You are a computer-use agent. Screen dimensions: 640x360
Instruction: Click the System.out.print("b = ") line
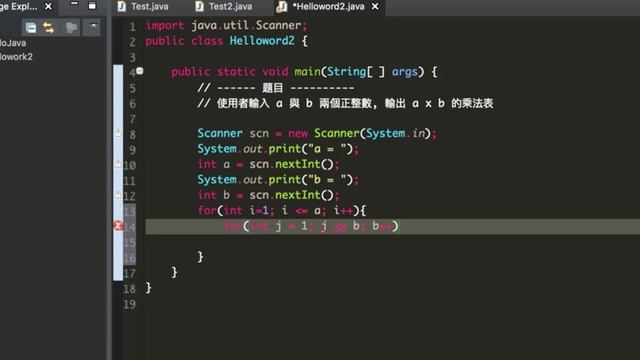click(x=278, y=180)
